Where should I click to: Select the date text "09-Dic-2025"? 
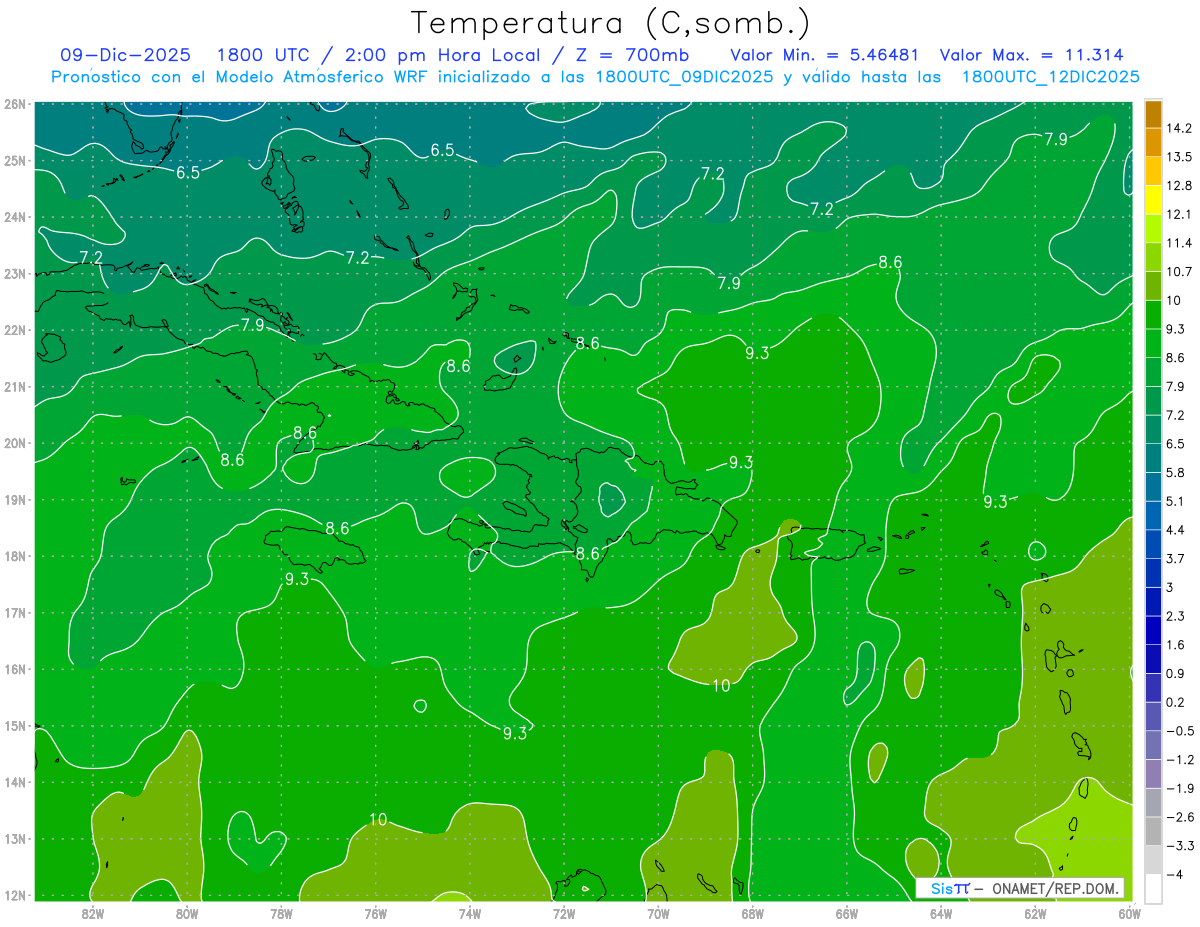[x=127, y=55]
